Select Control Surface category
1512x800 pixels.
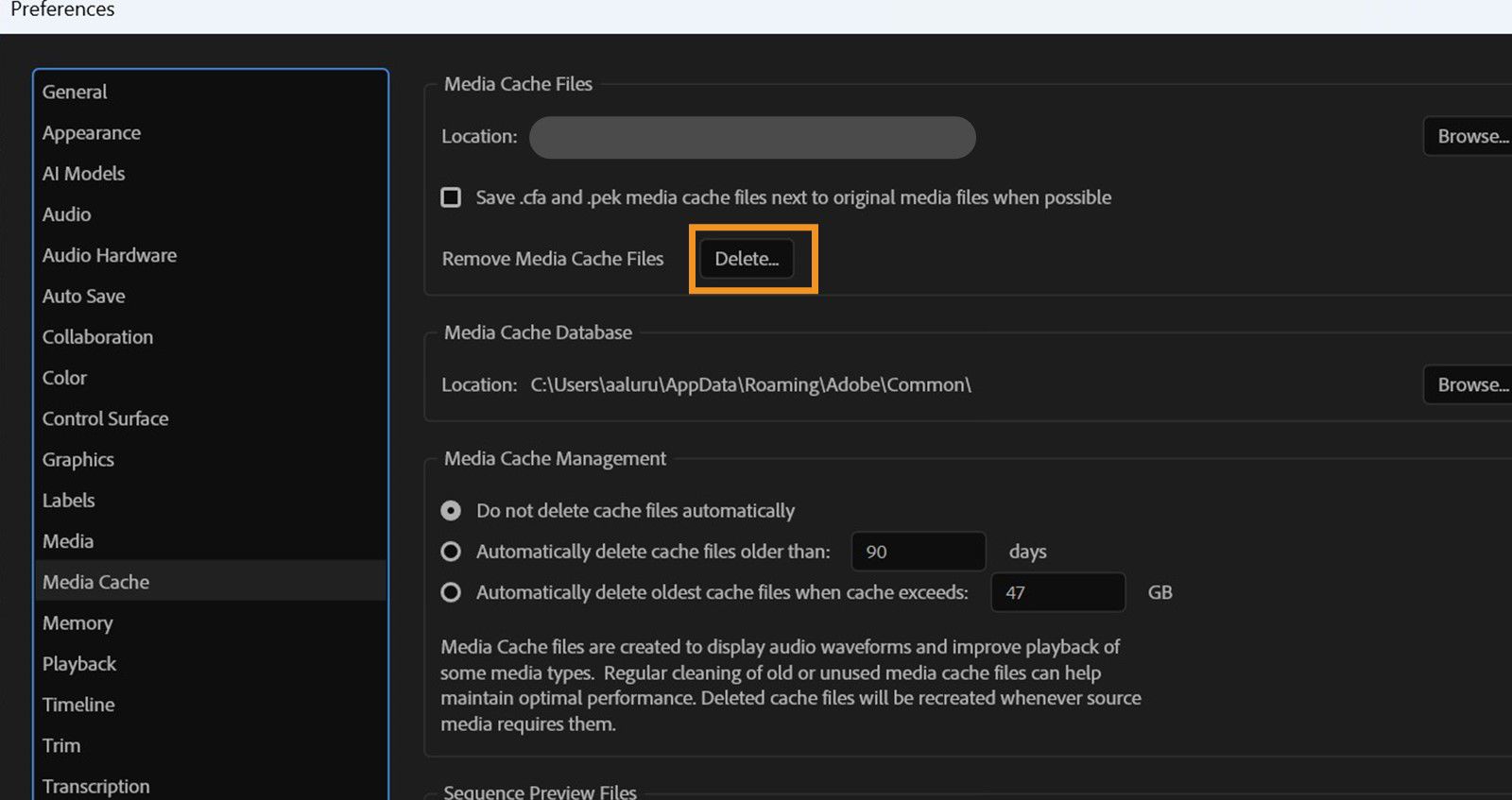(x=105, y=418)
